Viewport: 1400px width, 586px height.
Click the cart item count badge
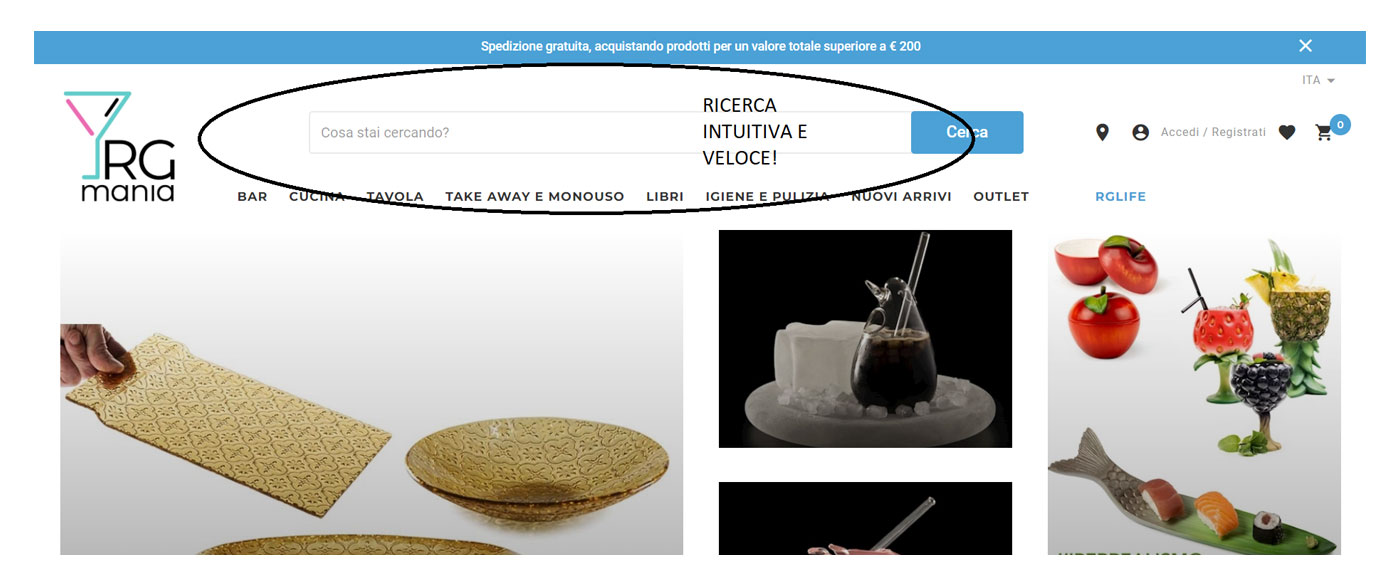coord(1340,124)
